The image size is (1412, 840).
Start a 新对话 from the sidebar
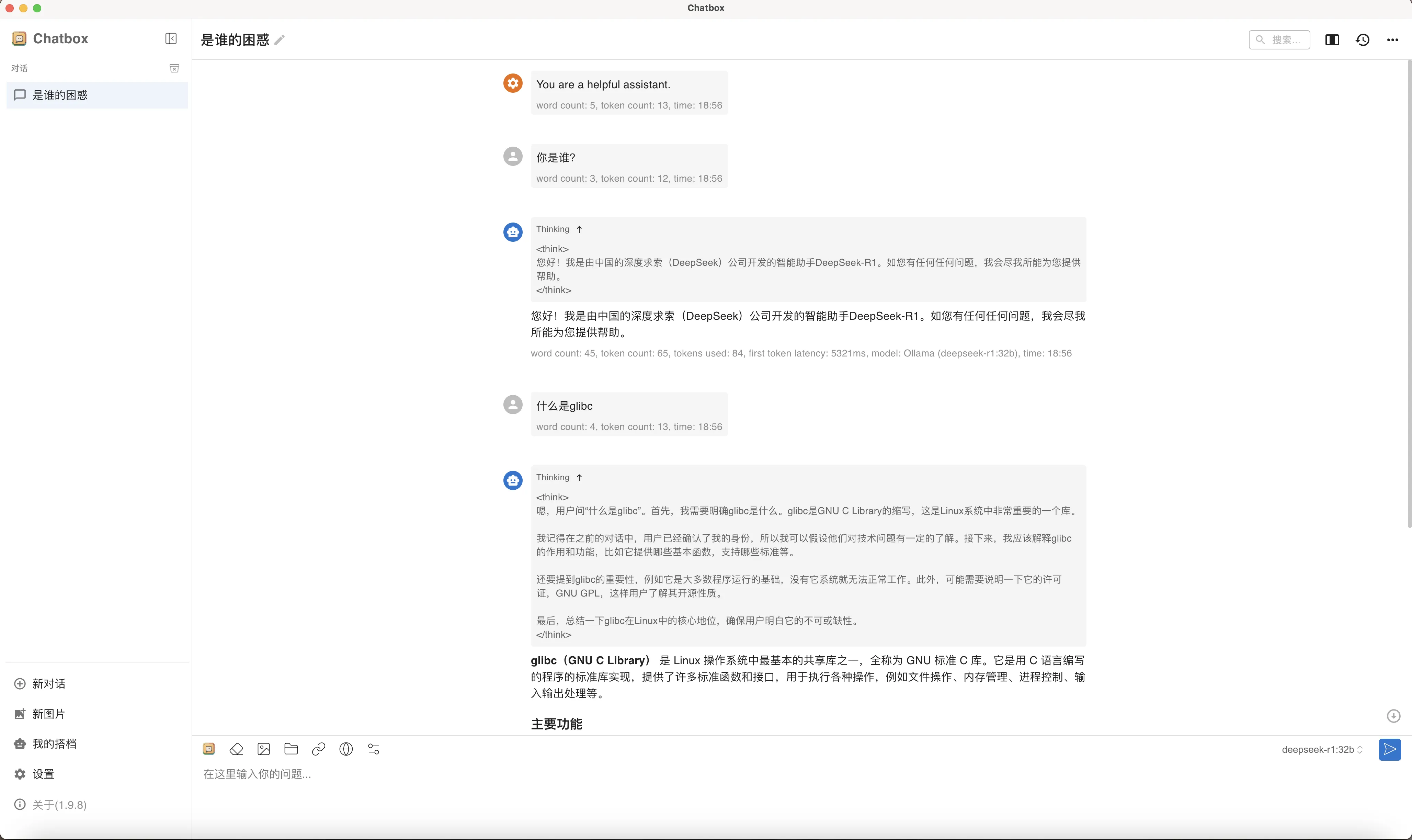[x=49, y=684]
